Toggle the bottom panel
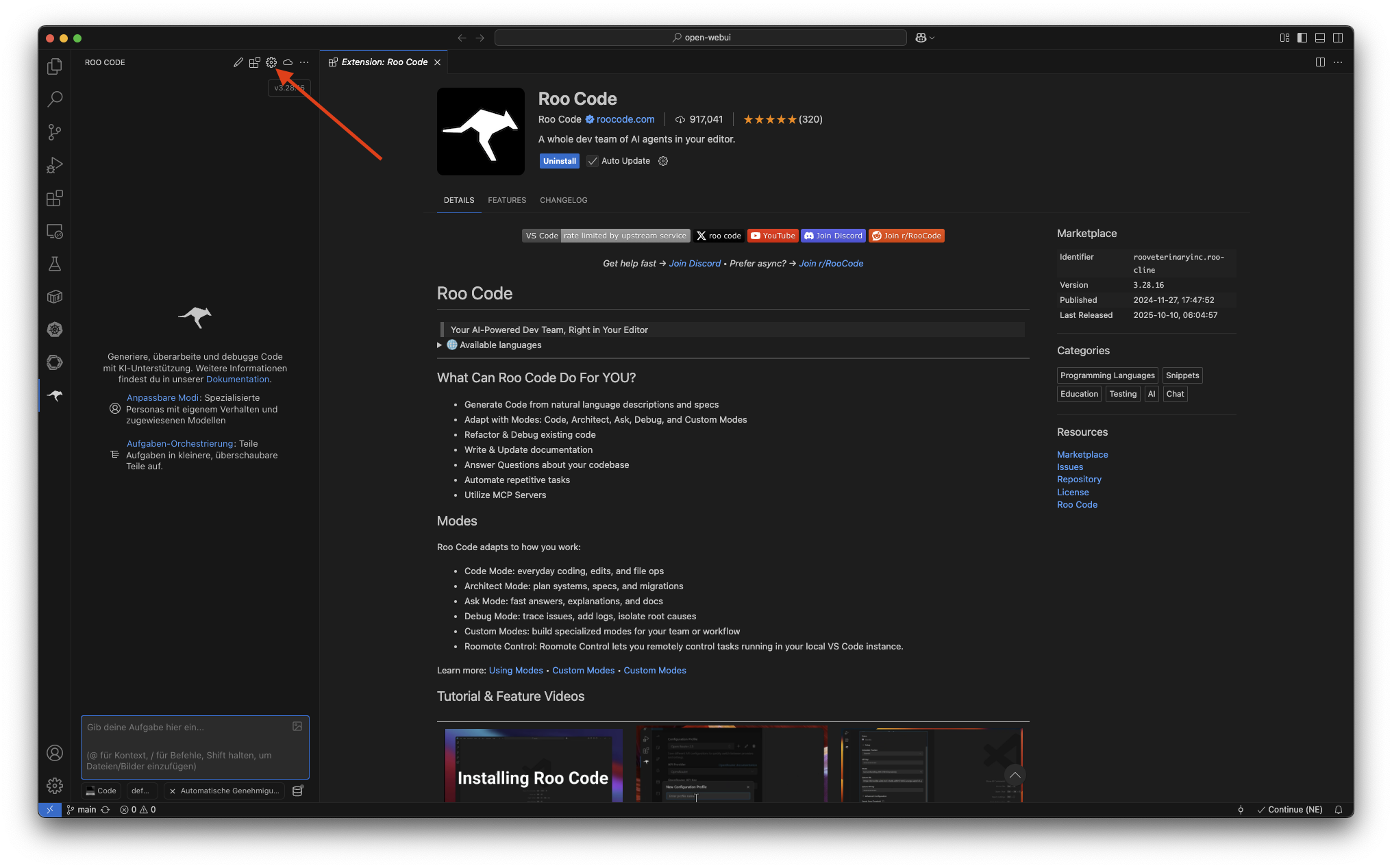Screen dimensions: 1392x868 click(x=1320, y=38)
